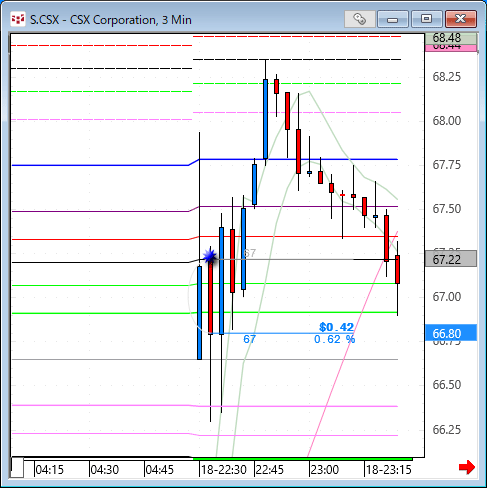
Task: Click the 68.48 price label
Action: (451, 38)
